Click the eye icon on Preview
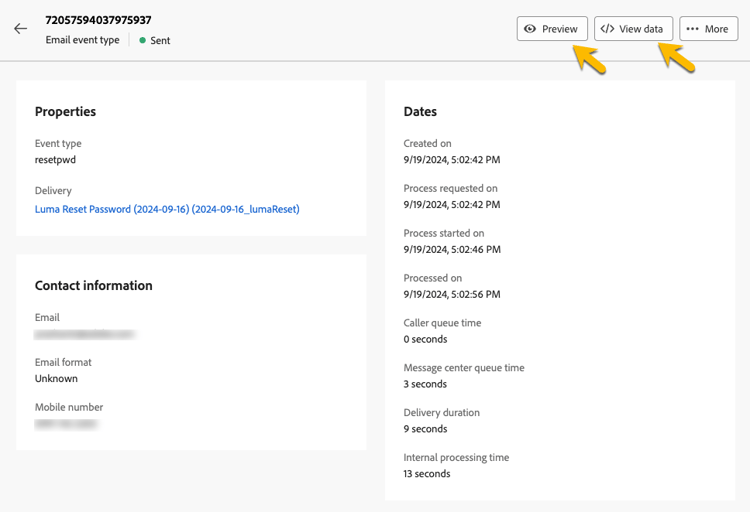 (531, 29)
